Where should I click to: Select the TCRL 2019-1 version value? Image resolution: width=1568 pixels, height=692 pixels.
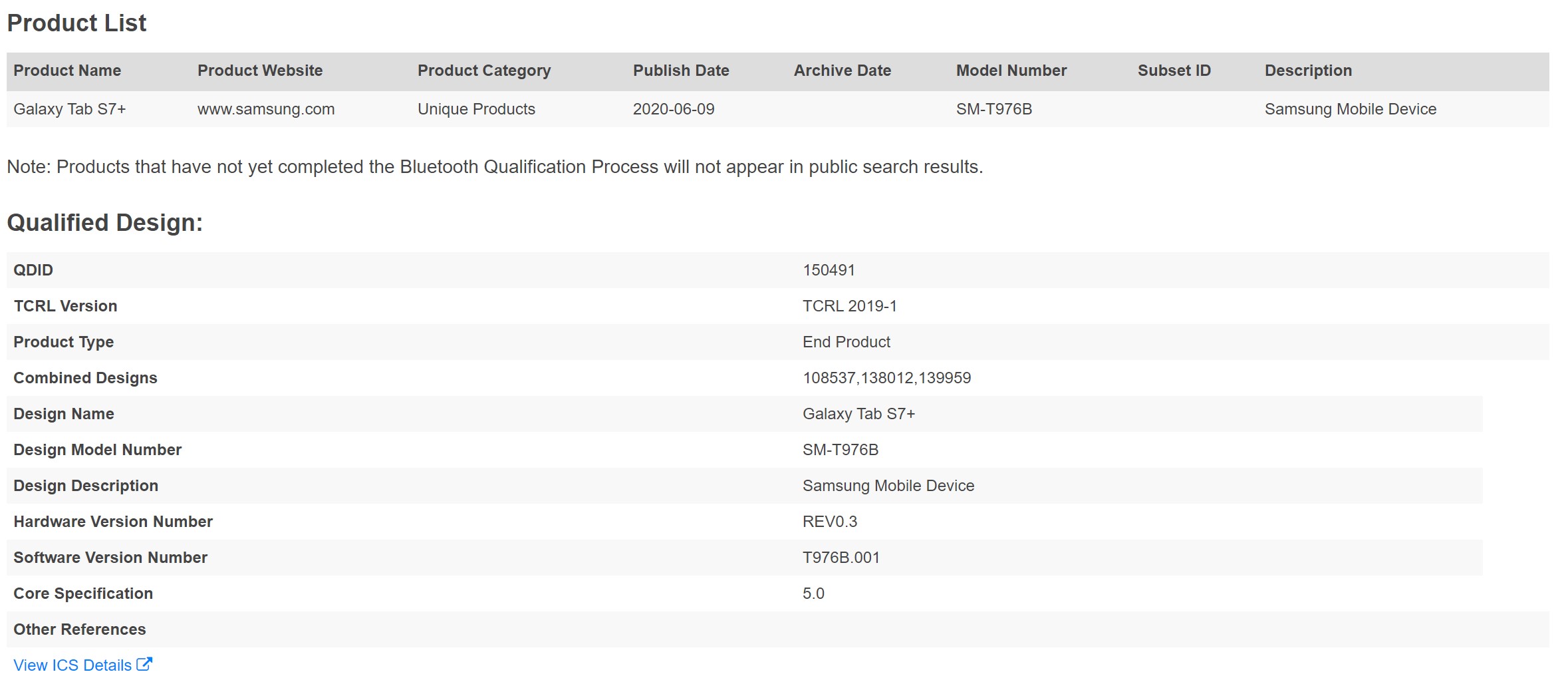tap(849, 306)
